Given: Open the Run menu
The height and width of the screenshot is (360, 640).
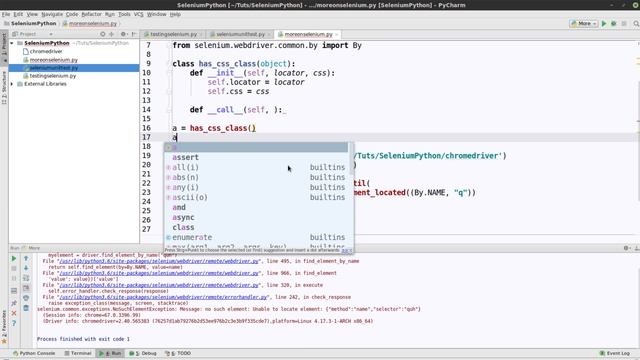Looking at the screenshot, I should point(110,14).
